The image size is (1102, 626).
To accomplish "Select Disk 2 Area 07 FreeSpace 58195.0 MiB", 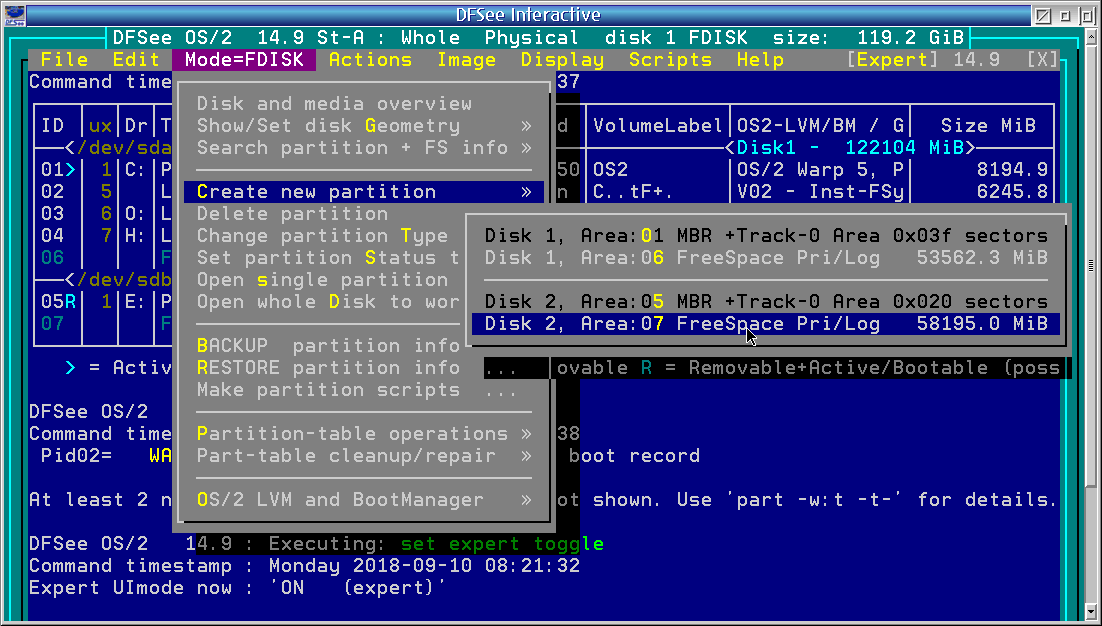I will [765, 324].
